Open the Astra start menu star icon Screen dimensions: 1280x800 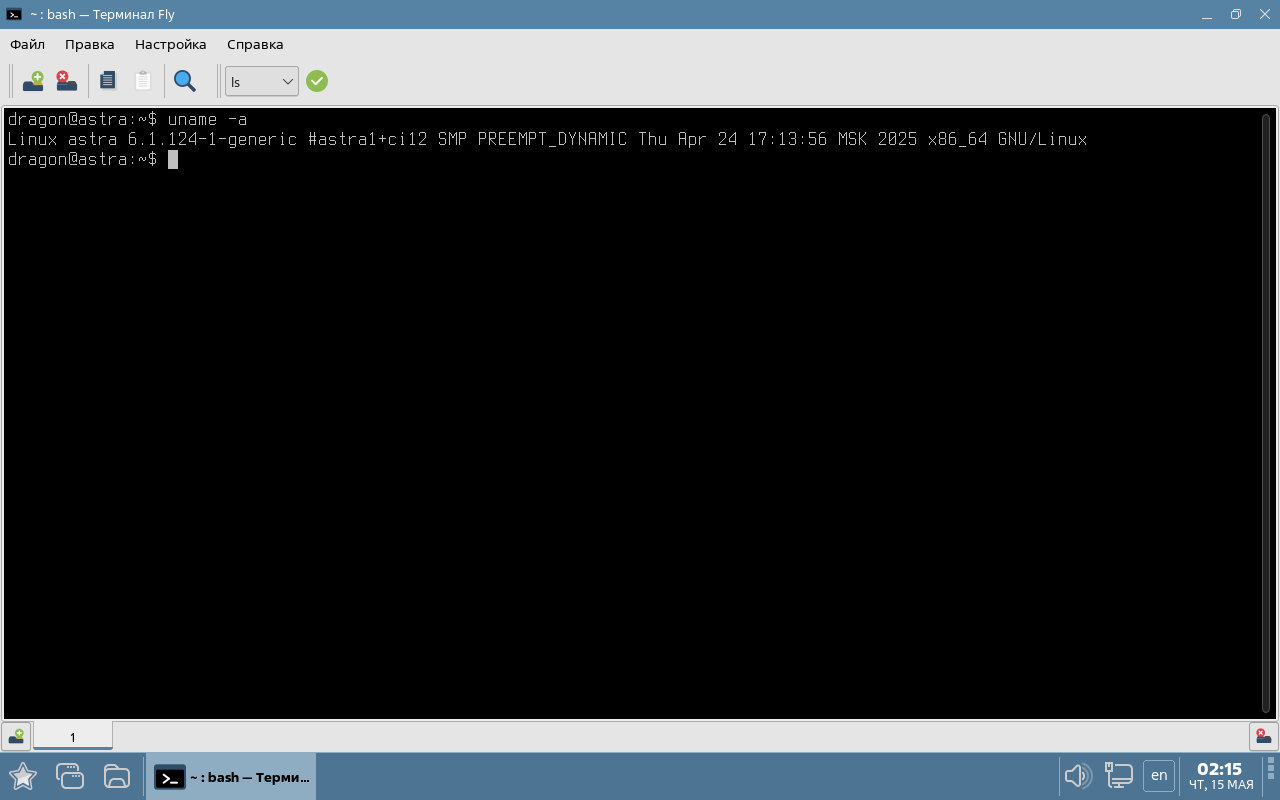click(22, 776)
